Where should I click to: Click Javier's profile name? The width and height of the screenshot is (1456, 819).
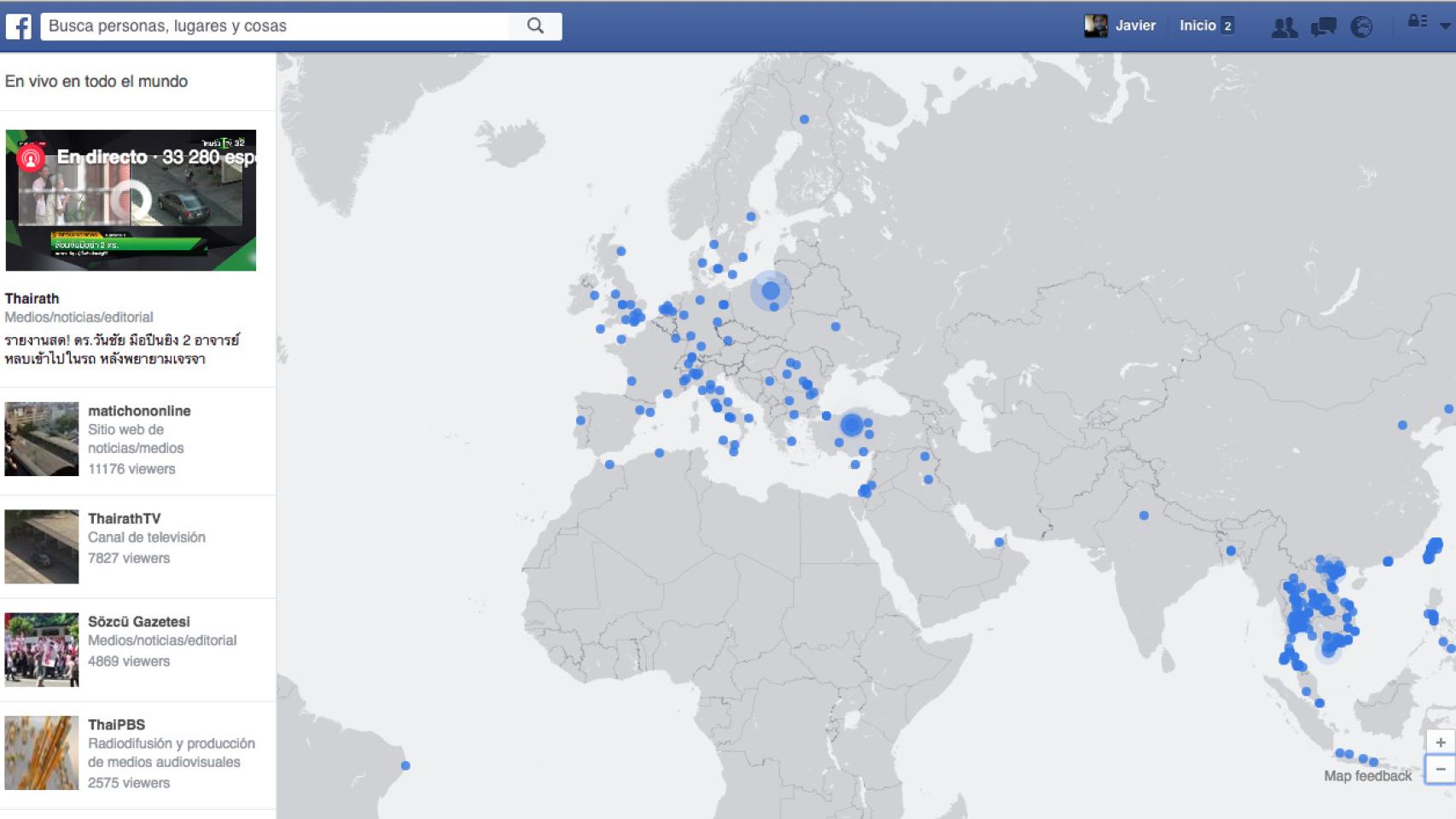click(x=1136, y=25)
